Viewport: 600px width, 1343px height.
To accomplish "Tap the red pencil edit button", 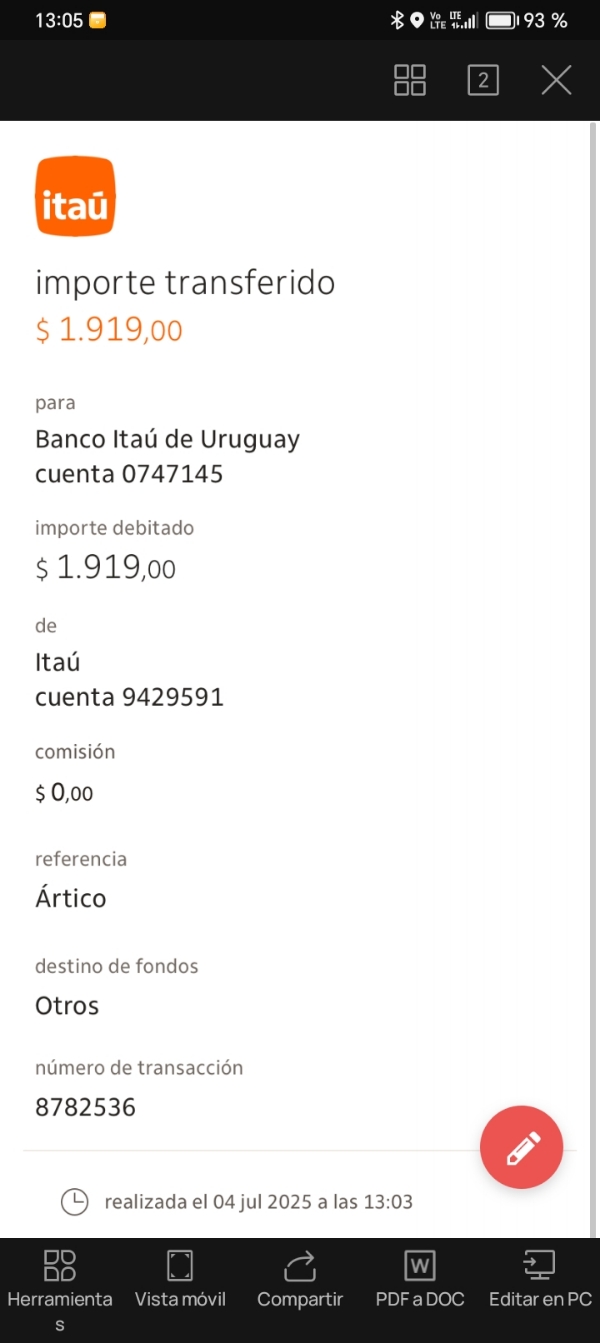I will tap(521, 1148).
